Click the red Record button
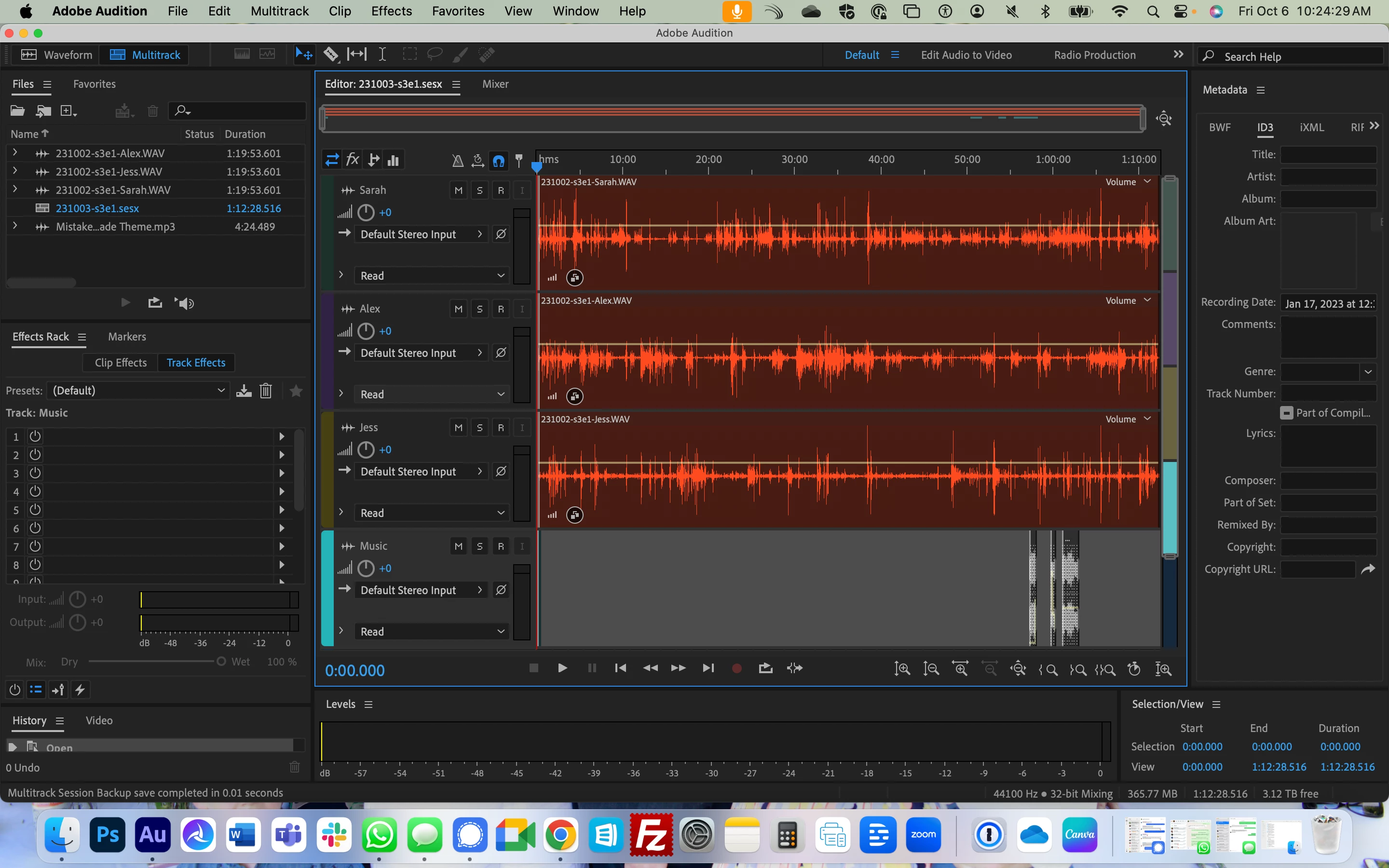The height and width of the screenshot is (868, 1389). (x=737, y=668)
